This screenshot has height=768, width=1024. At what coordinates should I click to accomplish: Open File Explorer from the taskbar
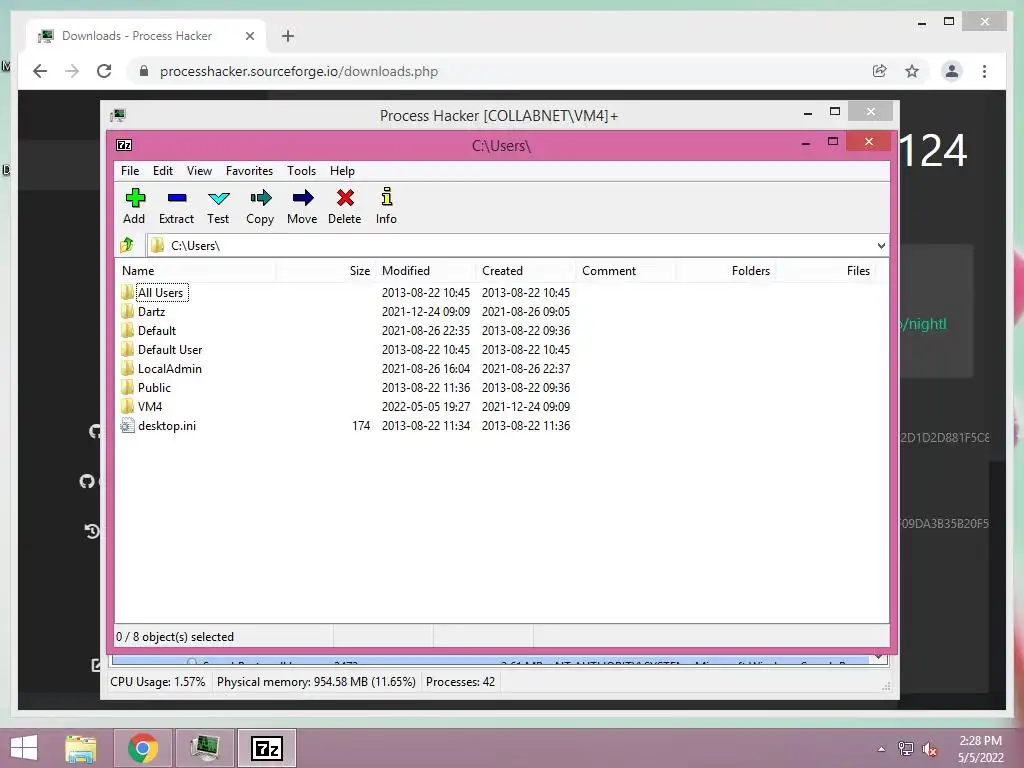(81, 748)
